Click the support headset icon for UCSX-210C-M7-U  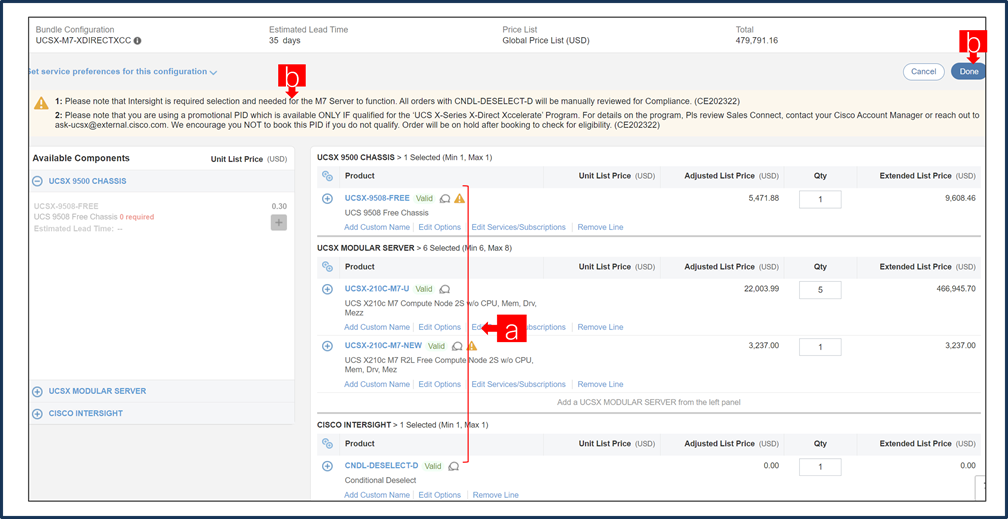[445, 289]
